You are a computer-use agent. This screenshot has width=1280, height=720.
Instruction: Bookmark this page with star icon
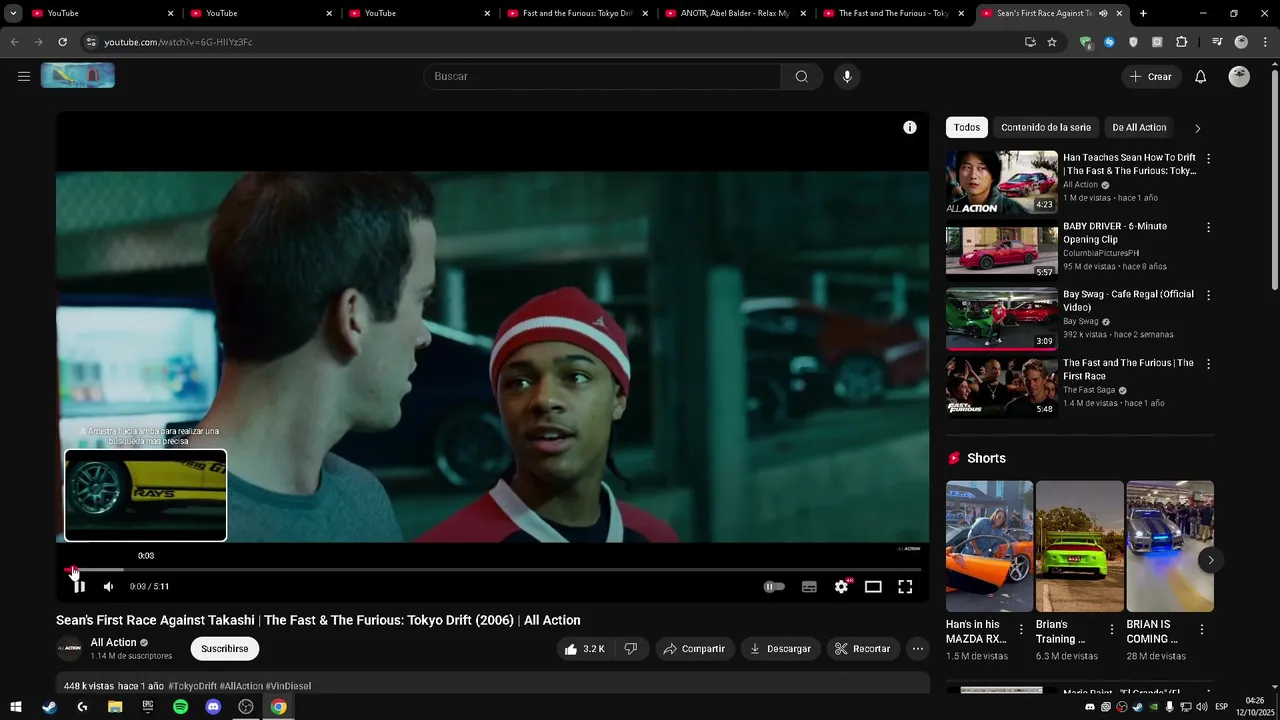[x=1052, y=42]
